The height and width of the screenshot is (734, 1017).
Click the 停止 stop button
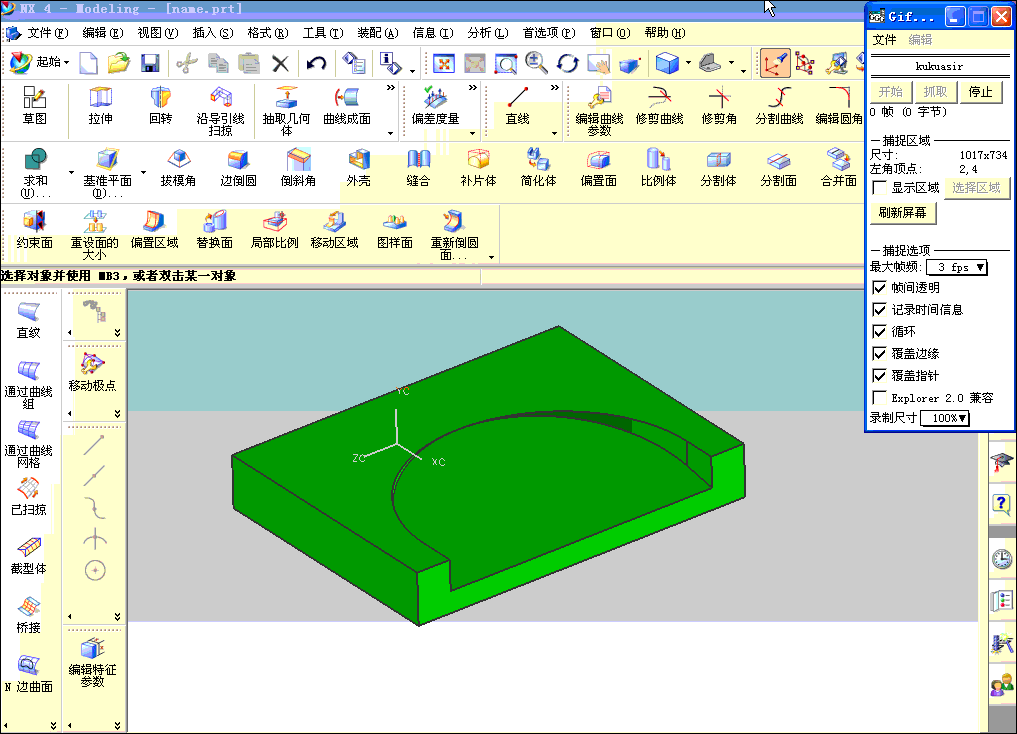tap(980, 92)
